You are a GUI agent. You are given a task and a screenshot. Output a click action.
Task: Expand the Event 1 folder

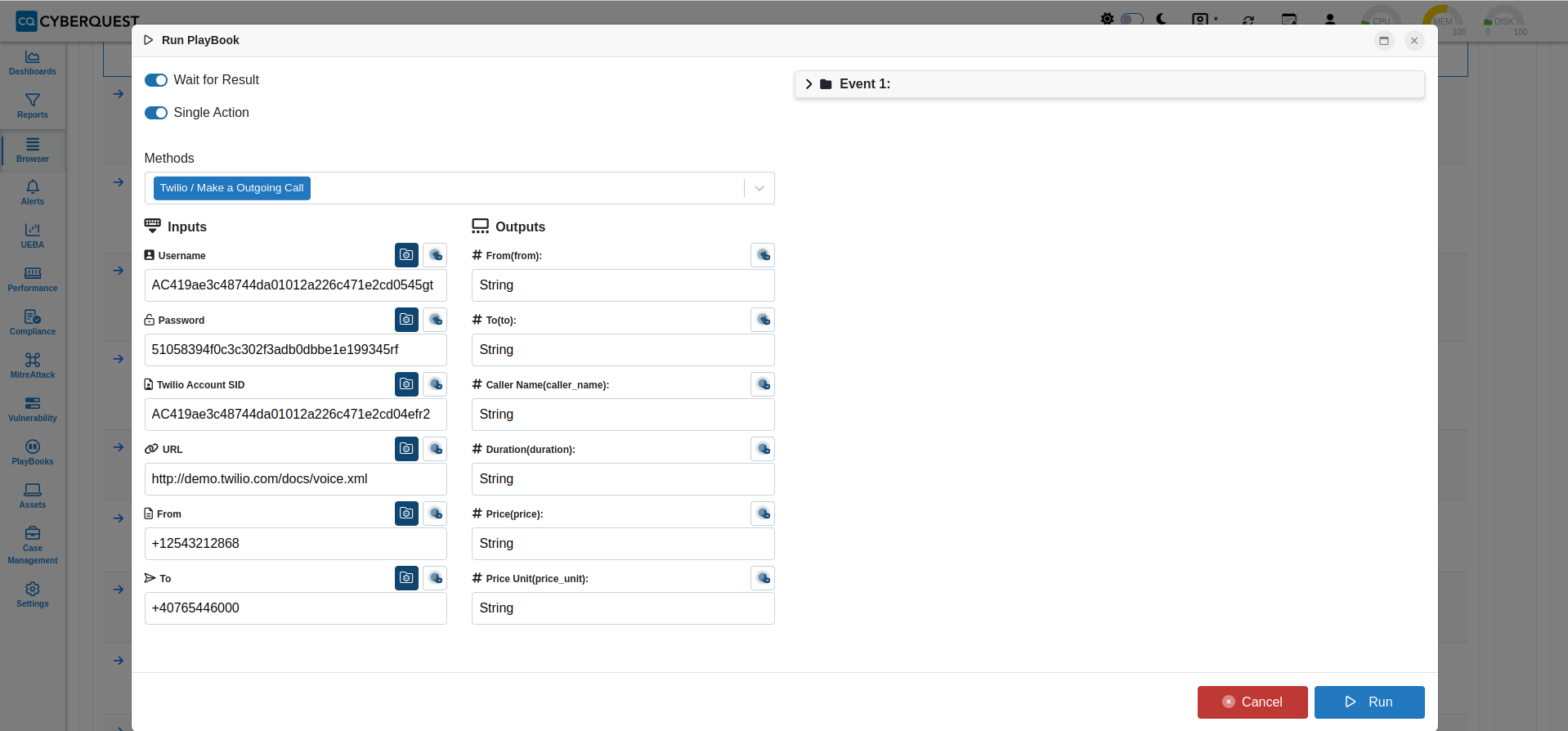point(809,84)
